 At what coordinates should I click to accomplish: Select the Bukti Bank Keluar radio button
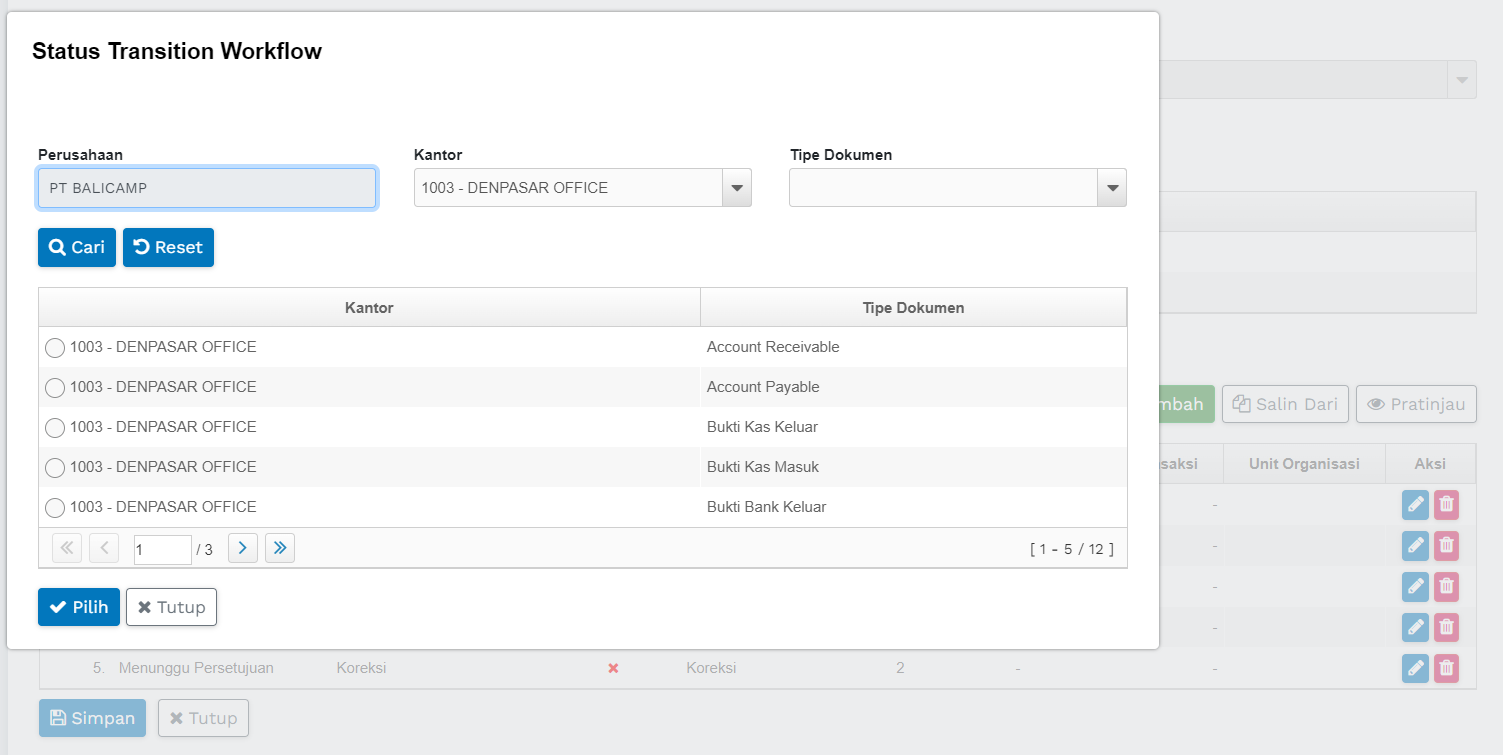(55, 508)
